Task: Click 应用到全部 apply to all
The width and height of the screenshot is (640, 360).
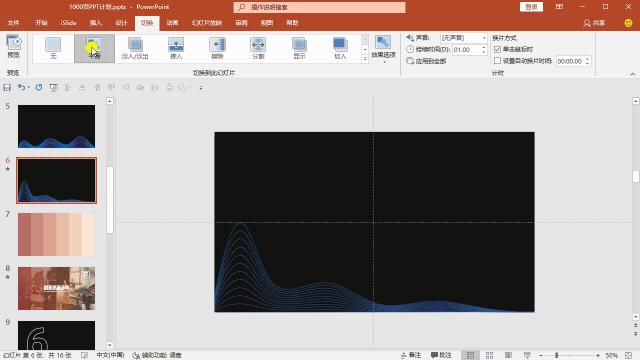Action: click(426, 61)
